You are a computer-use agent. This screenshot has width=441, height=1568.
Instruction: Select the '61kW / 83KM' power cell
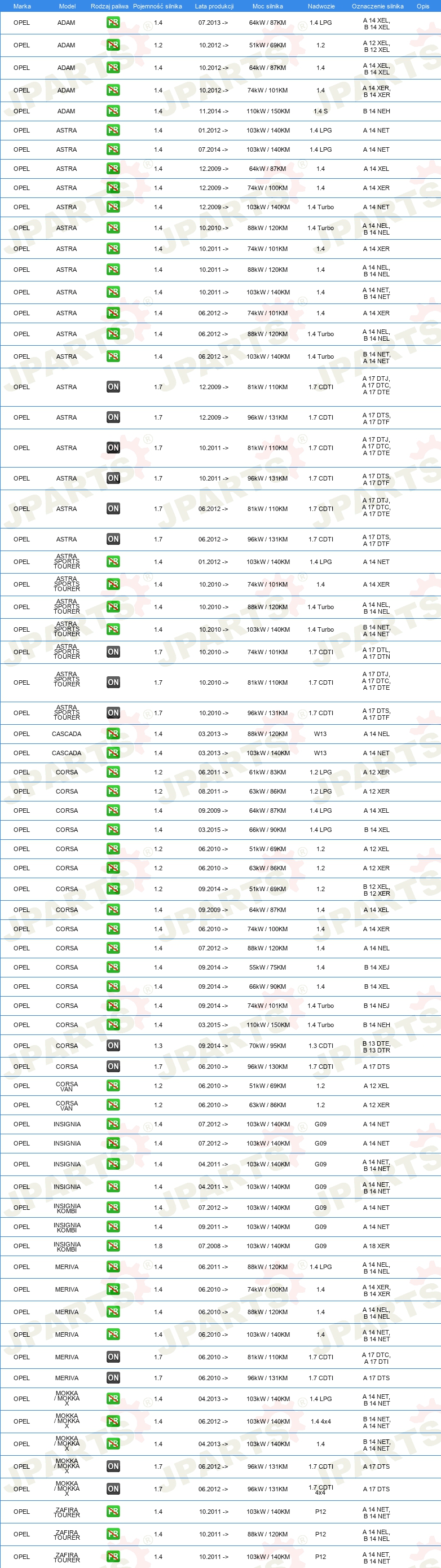(x=268, y=772)
